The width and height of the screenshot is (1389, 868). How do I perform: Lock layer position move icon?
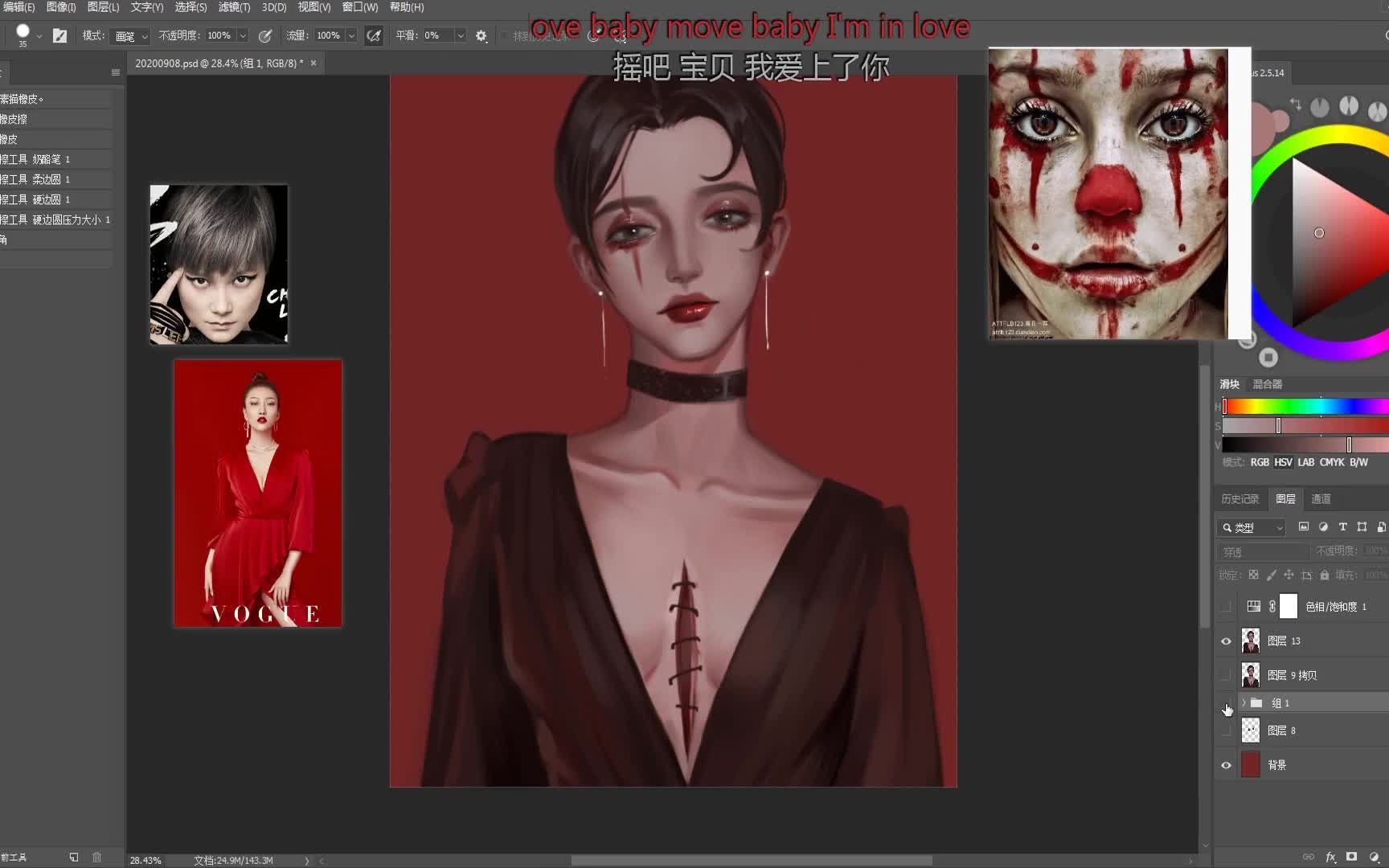(1289, 575)
